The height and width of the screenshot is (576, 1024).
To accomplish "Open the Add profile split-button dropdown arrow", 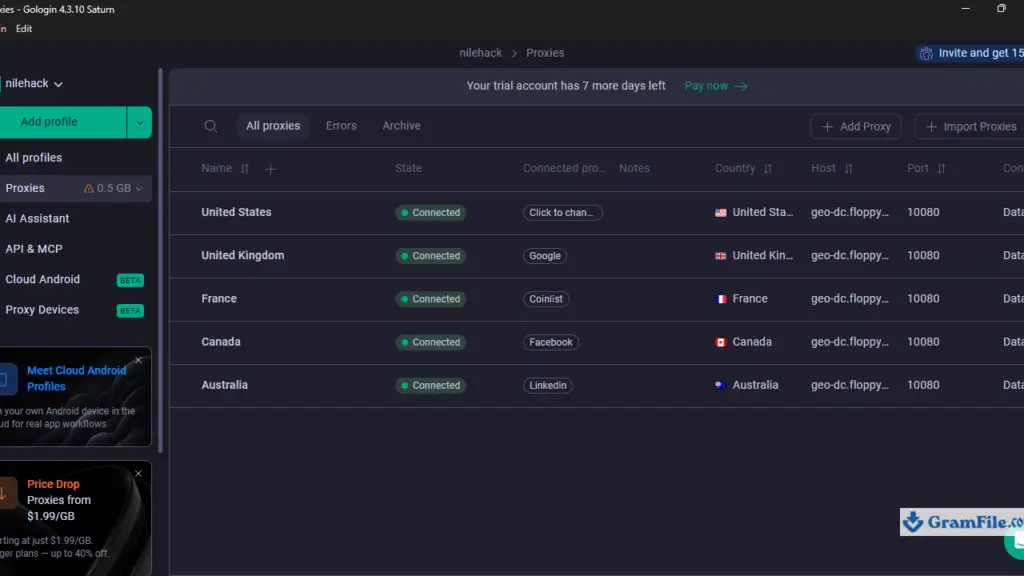I will click(139, 122).
